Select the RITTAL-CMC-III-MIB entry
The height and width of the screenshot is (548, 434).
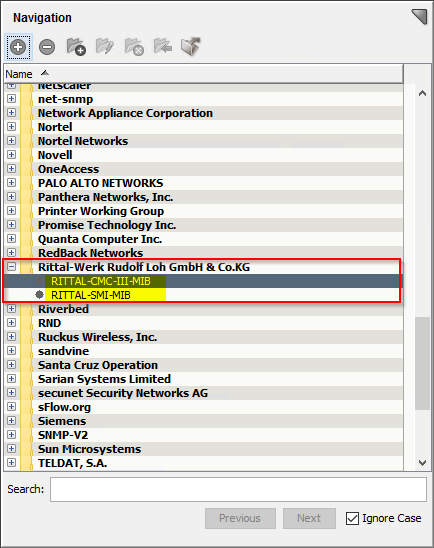click(101, 281)
